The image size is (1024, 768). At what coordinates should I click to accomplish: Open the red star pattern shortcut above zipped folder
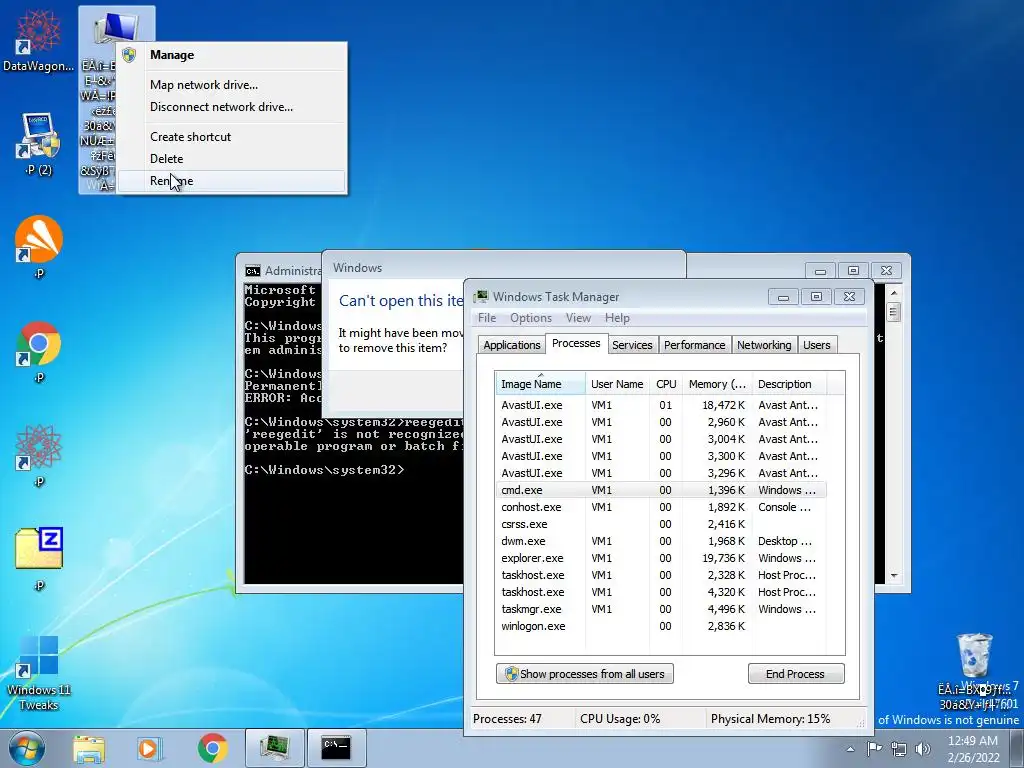click(39, 455)
